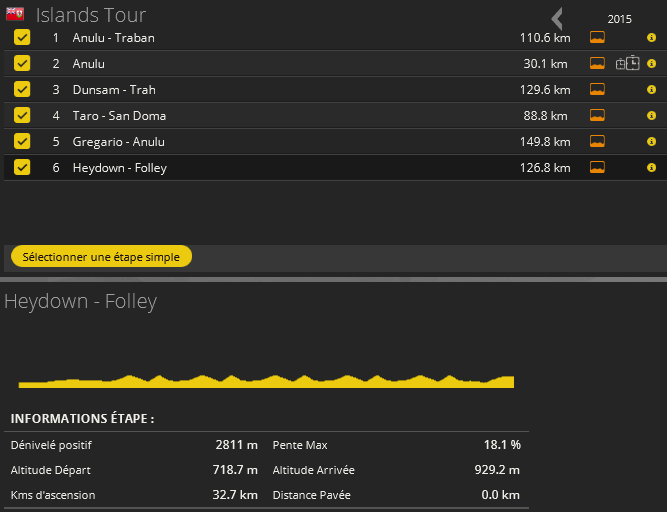Click the Sélectionner une étape simple button

pyautogui.click(x=101, y=257)
